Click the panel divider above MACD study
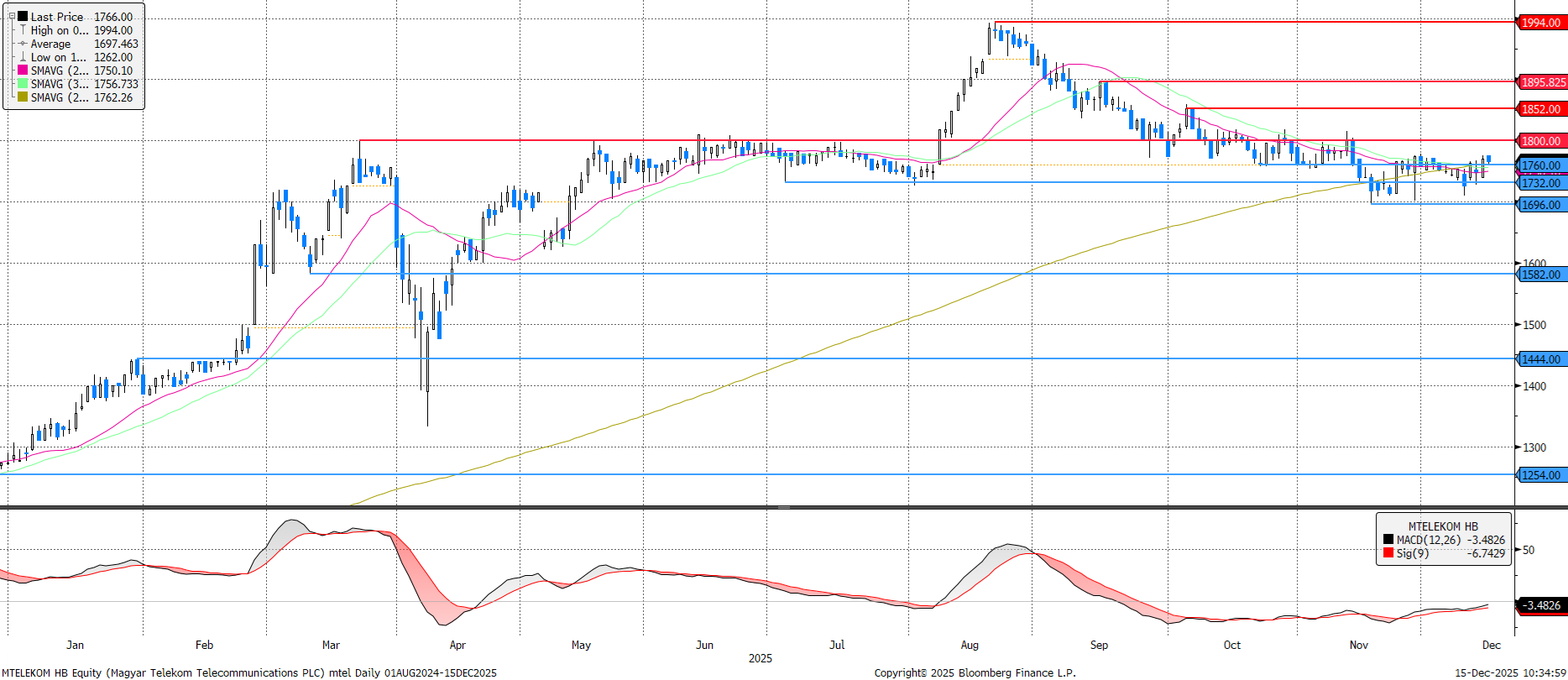 [783, 507]
